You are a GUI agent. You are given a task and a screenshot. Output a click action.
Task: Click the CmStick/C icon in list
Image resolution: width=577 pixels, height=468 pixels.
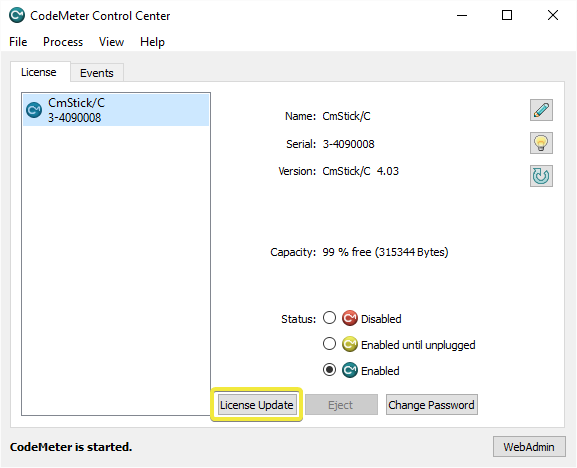[x=34, y=110]
